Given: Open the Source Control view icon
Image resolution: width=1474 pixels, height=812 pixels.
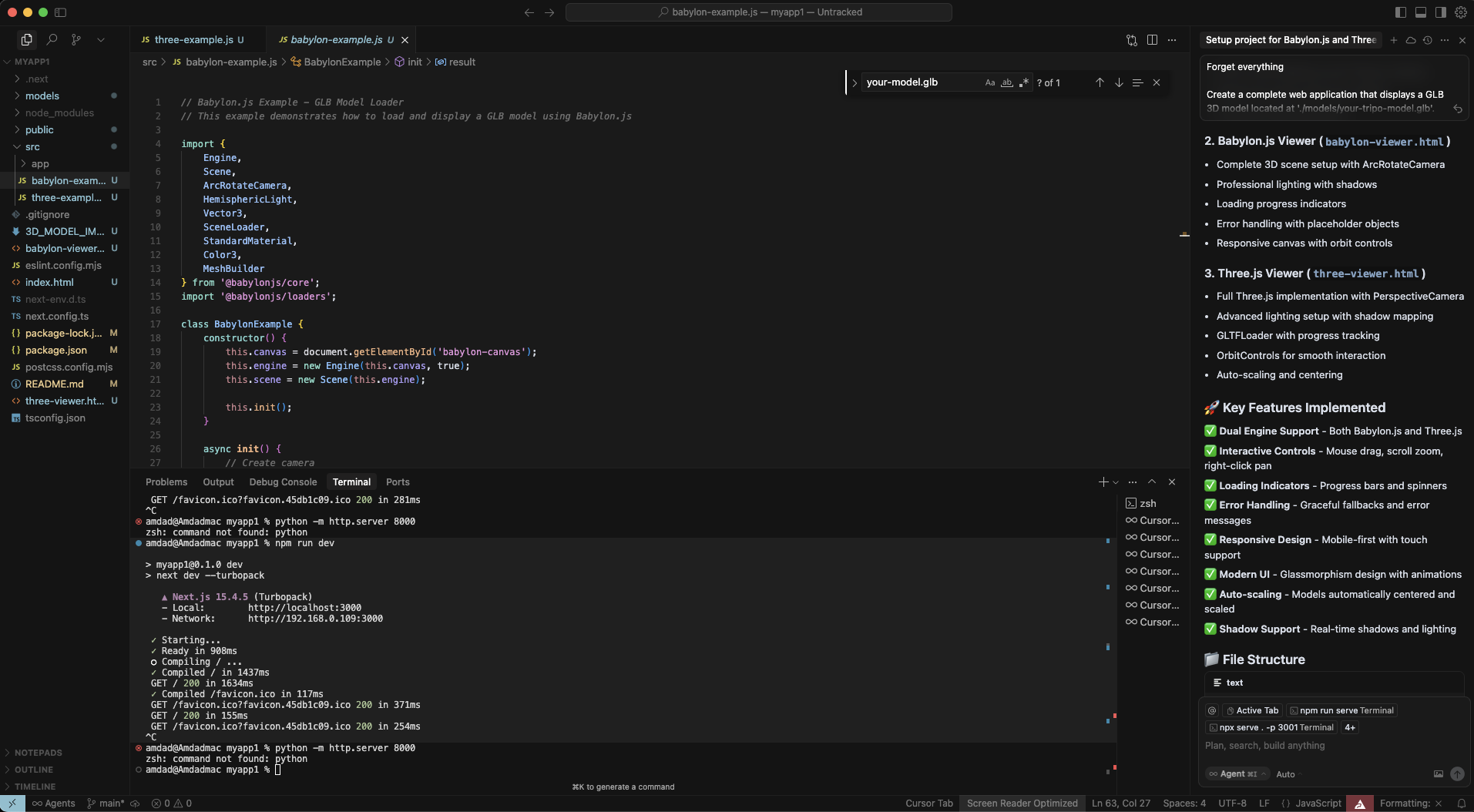Looking at the screenshot, I should [x=76, y=39].
